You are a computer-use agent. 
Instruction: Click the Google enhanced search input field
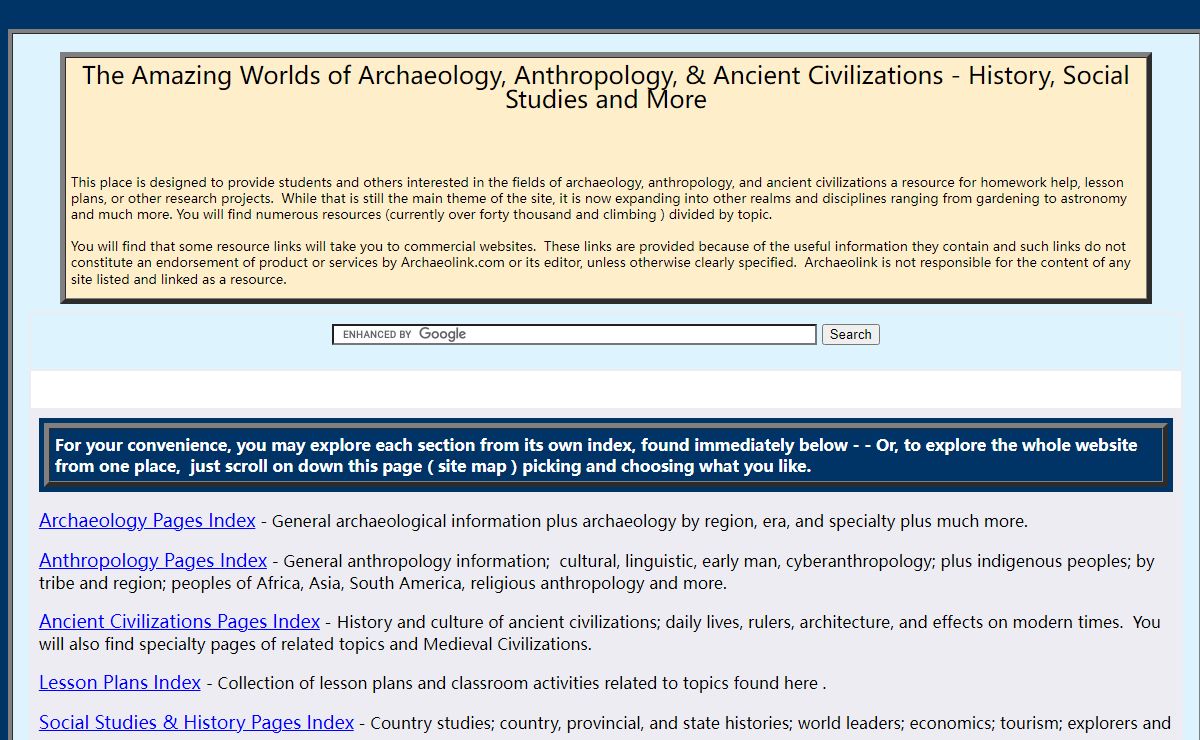pos(574,334)
